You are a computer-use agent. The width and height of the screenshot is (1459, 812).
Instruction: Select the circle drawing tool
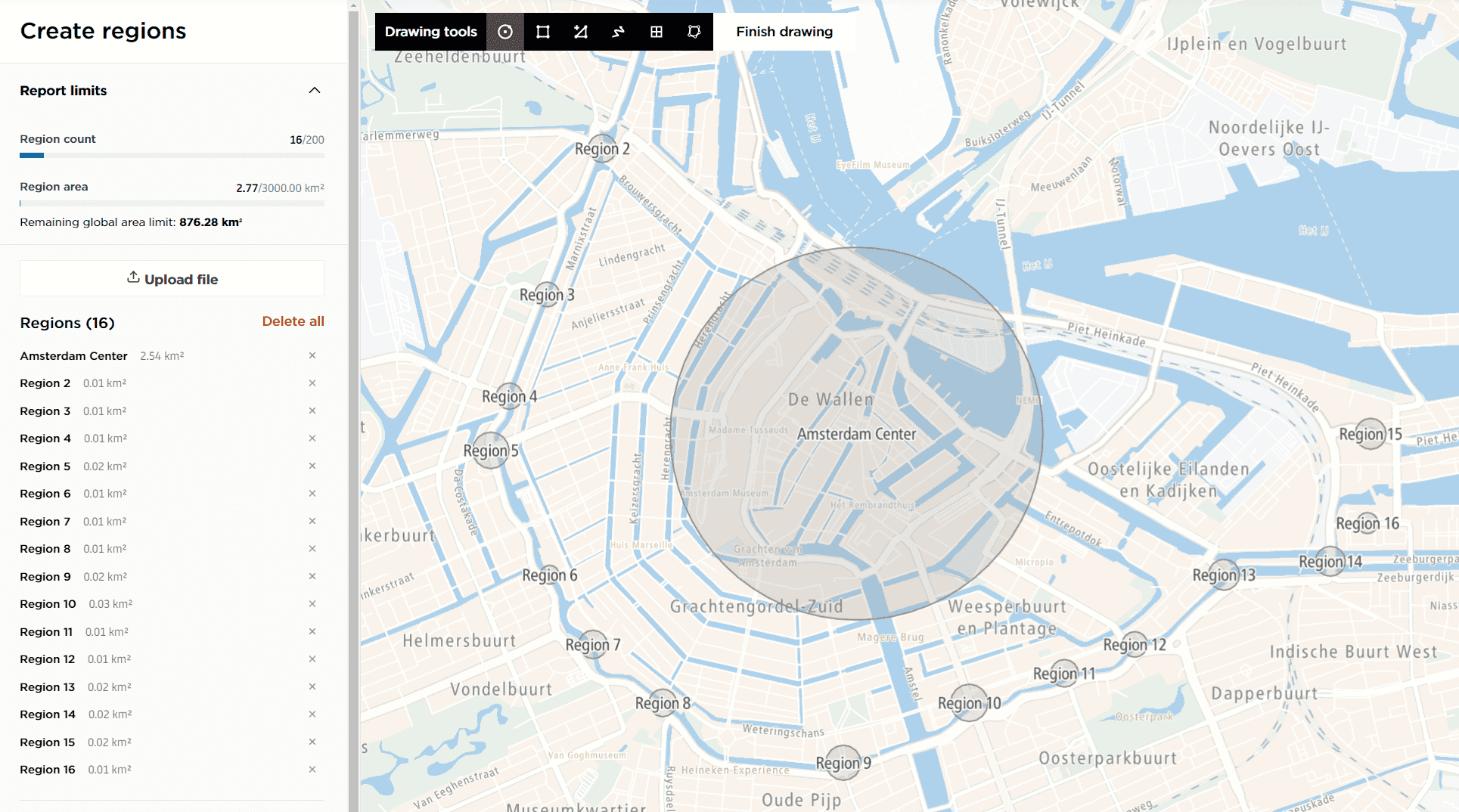(505, 32)
